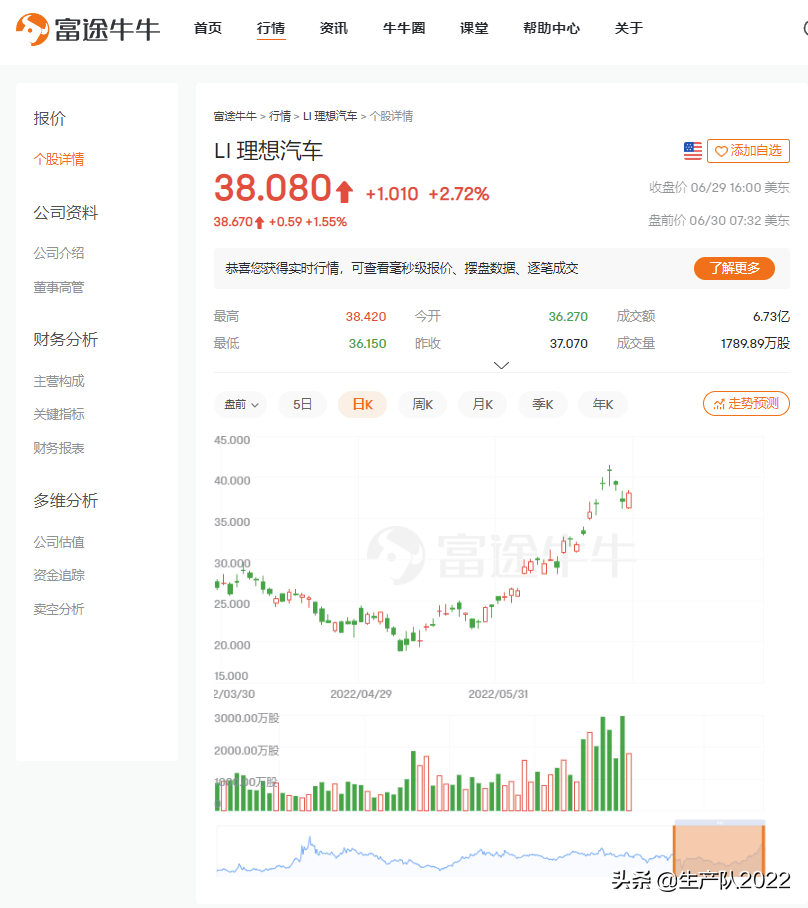Select the 周K chart tab
The image size is (808, 908).
click(x=423, y=404)
